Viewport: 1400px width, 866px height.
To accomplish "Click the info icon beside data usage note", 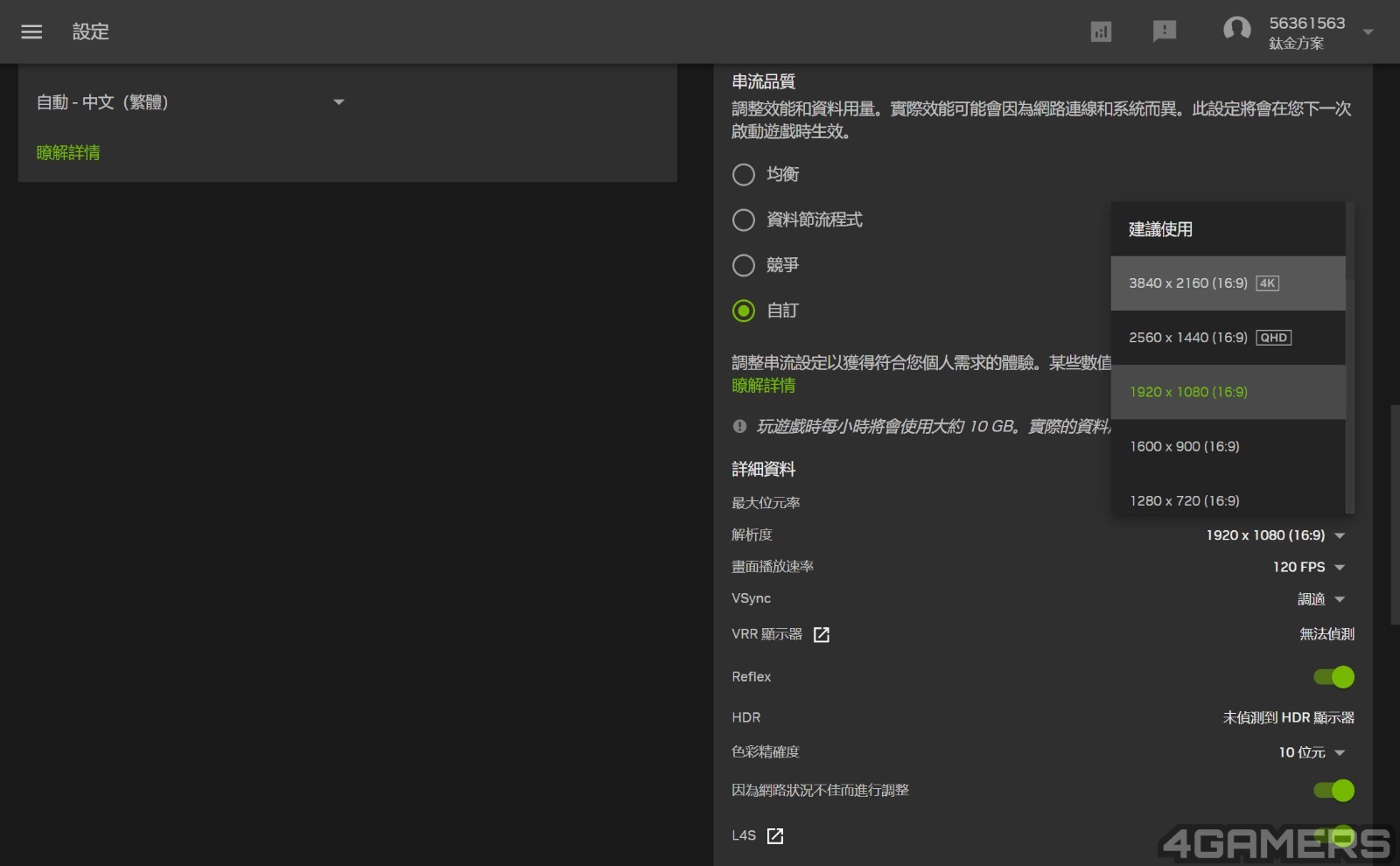I will pyautogui.click(x=739, y=426).
